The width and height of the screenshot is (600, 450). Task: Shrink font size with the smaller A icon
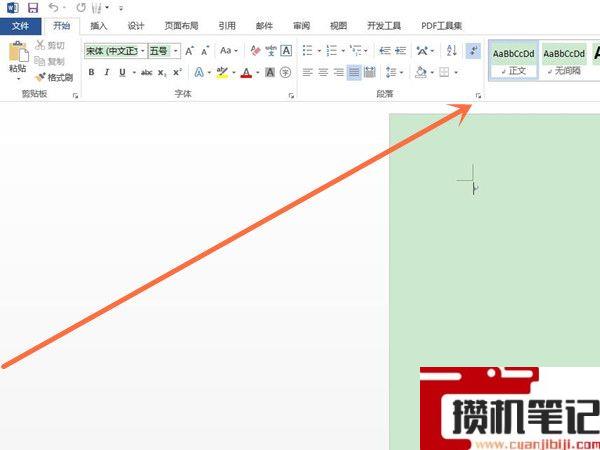[205, 51]
